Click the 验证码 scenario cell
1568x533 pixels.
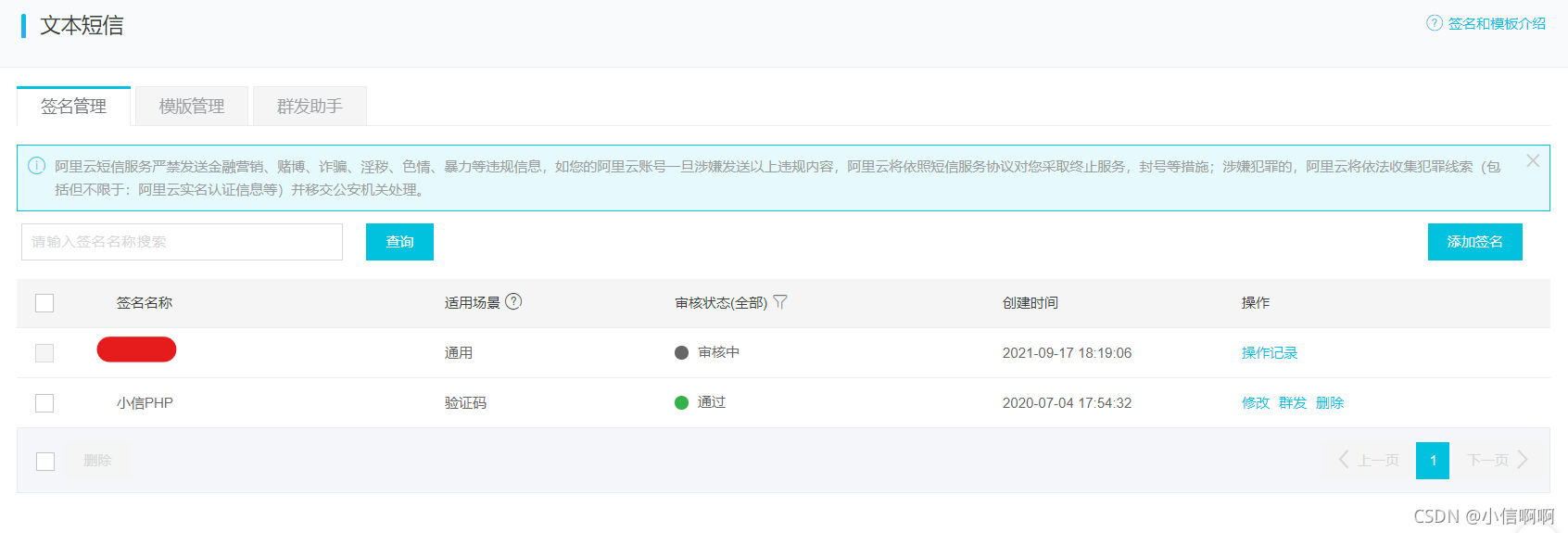(x=465, y=403)
